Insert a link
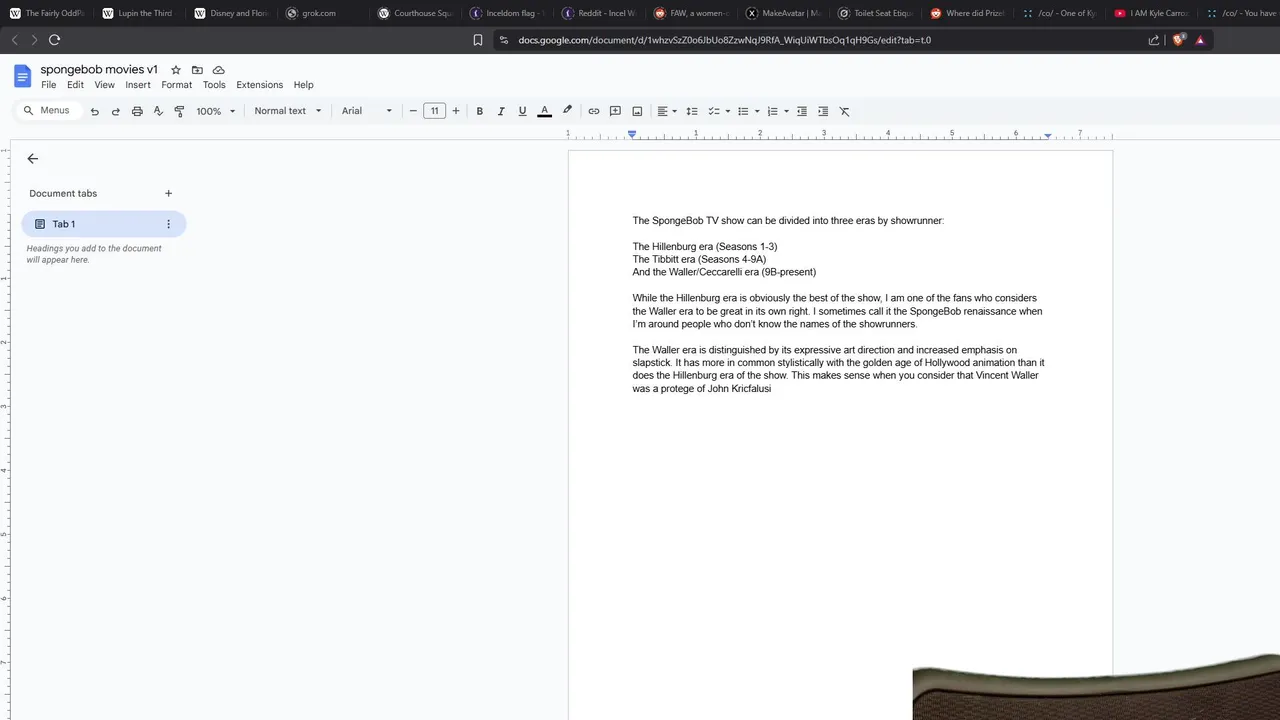 coord(593,111)
